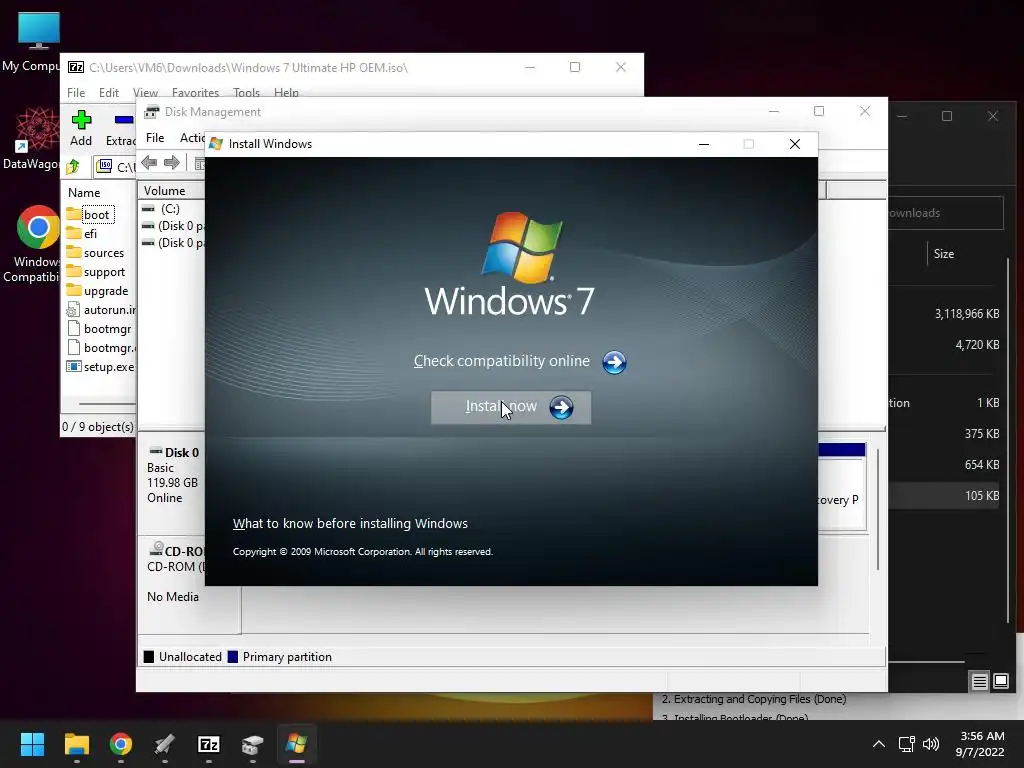Click the Install now button
This screenshot has height=768, width=1024.
tap(511, 408)
